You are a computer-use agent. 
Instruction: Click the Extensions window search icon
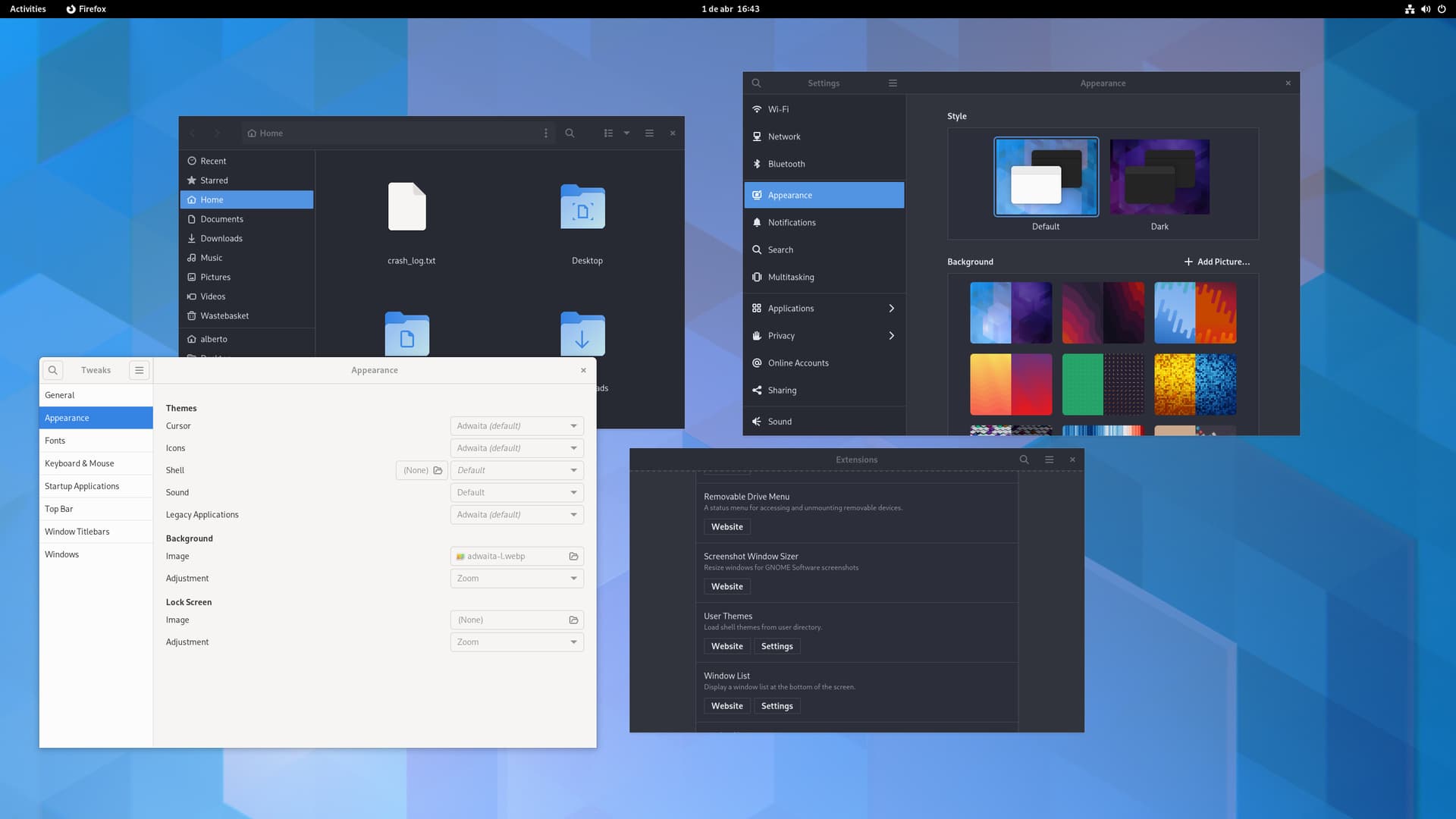1024,460
